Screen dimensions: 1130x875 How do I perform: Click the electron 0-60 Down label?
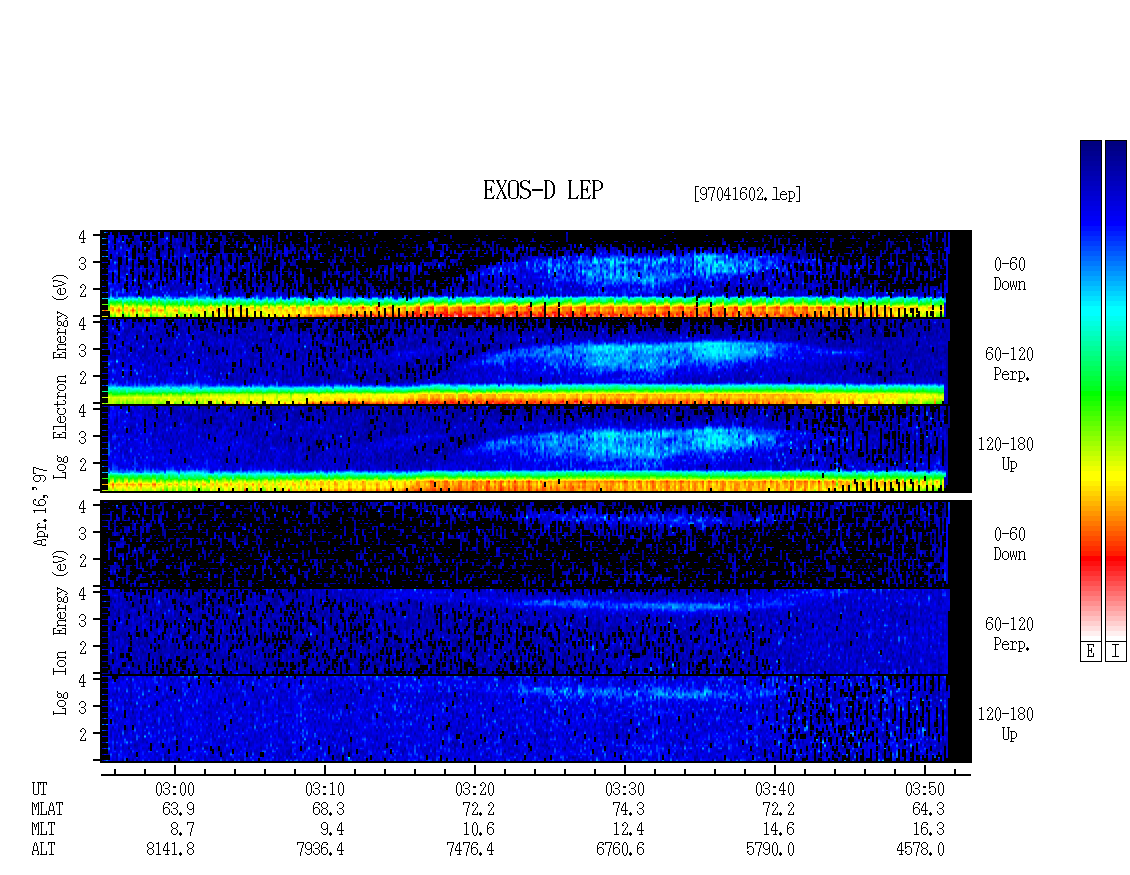(x=1010, y=275)
